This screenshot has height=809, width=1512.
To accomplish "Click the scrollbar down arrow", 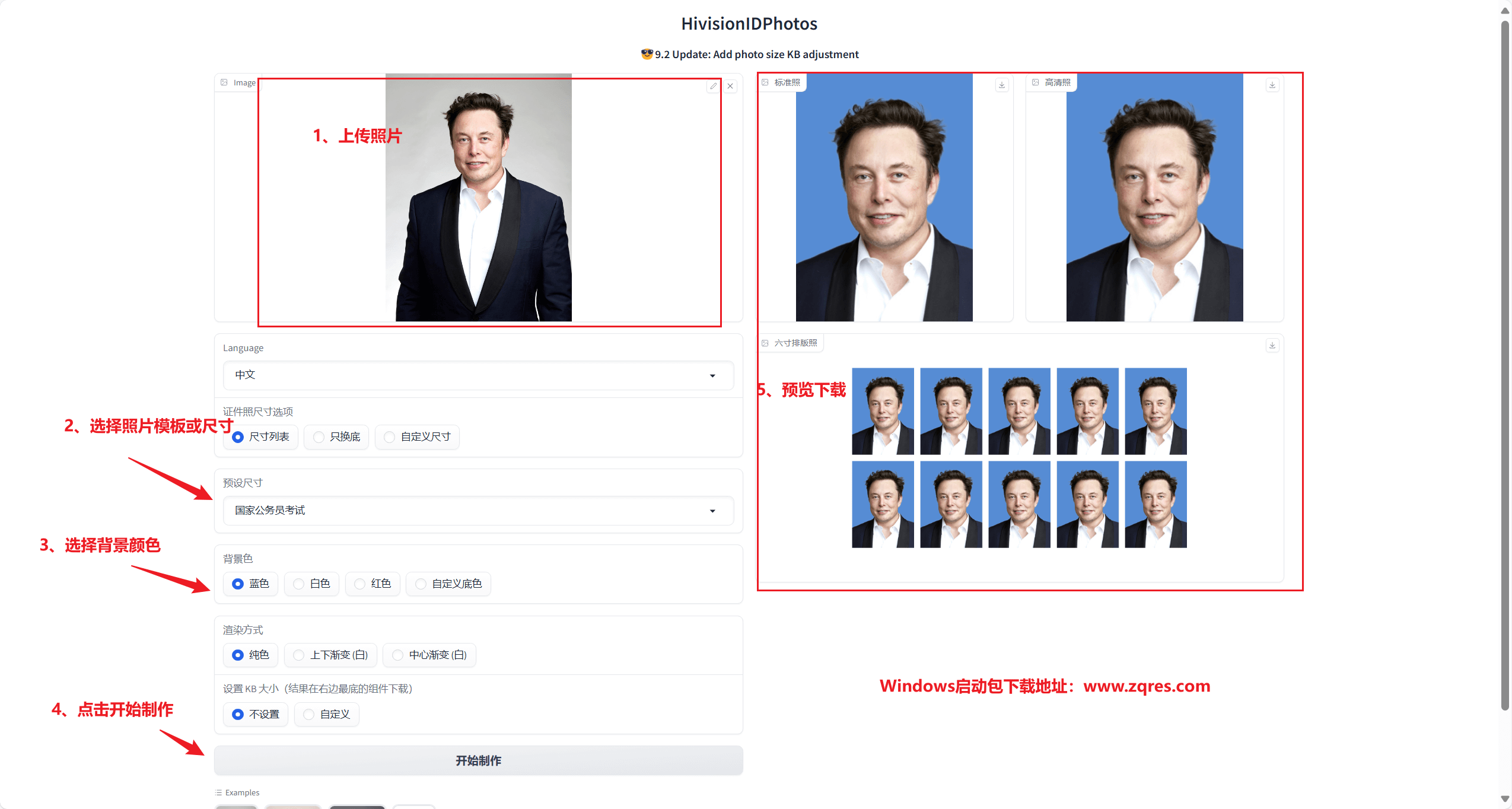I will tap(1505, 799).
